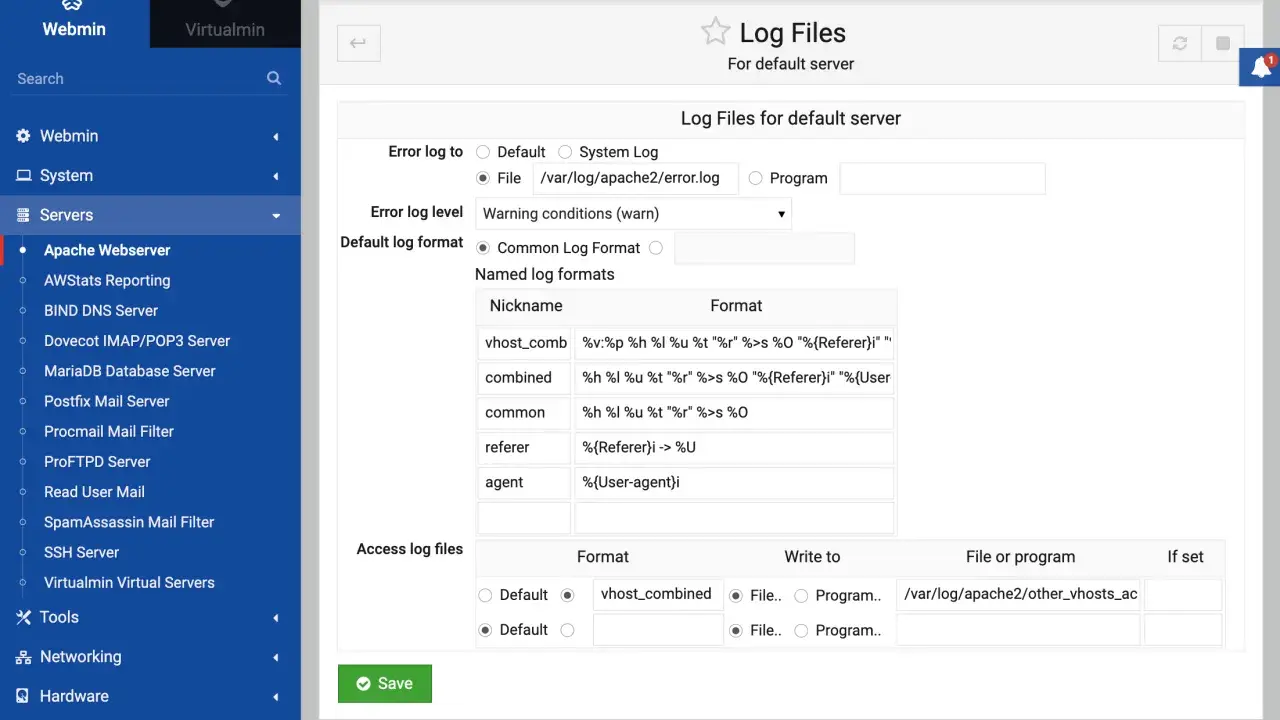Click the vhost_comb nickname field
This screenshot has width=1280, height=720.
coord(523,343)
